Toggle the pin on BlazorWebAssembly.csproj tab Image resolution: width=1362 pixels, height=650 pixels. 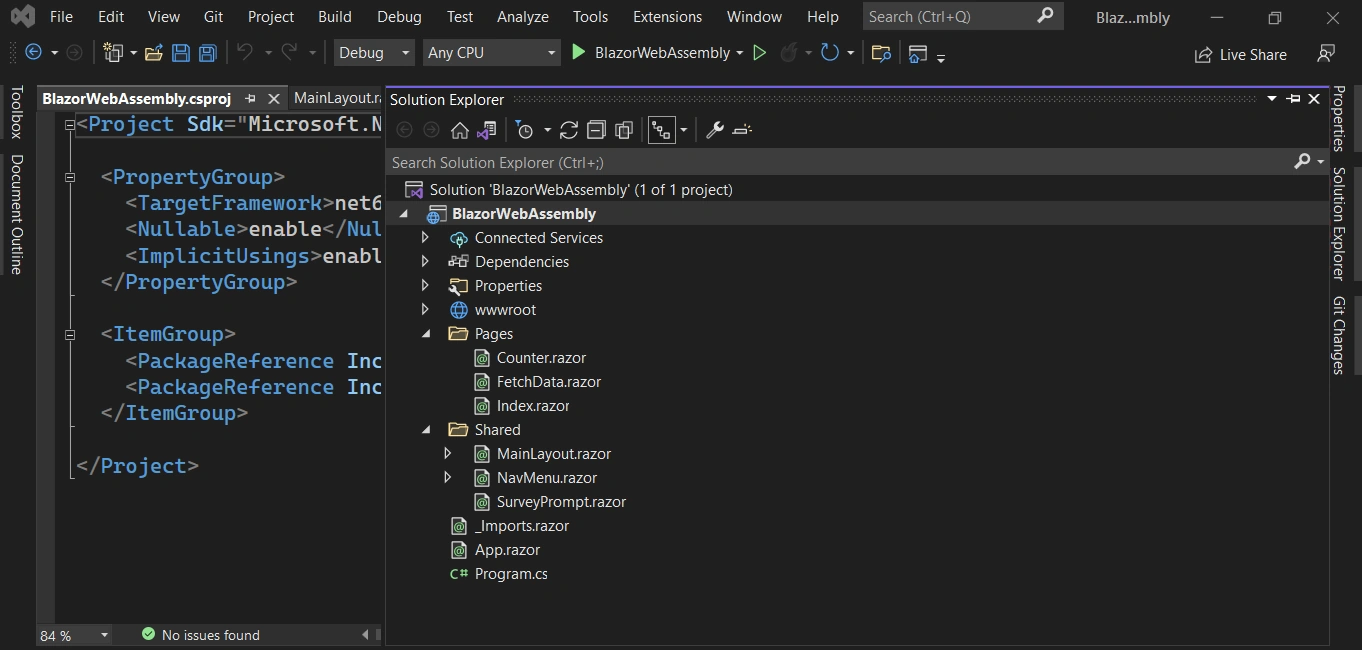(x=250, y=99)
